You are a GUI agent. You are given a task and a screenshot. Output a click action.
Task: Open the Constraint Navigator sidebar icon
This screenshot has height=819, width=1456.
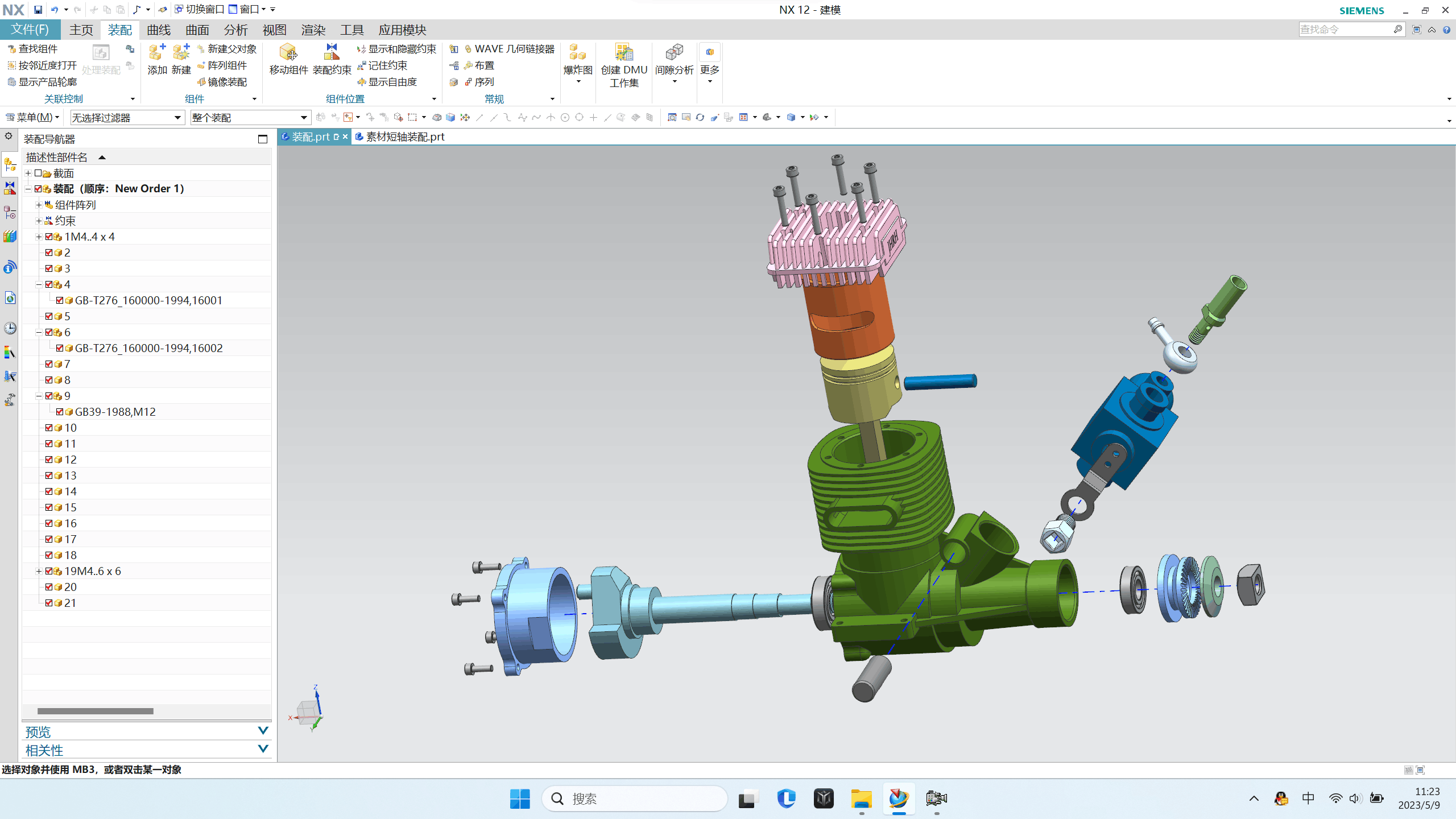coord(10,188)
